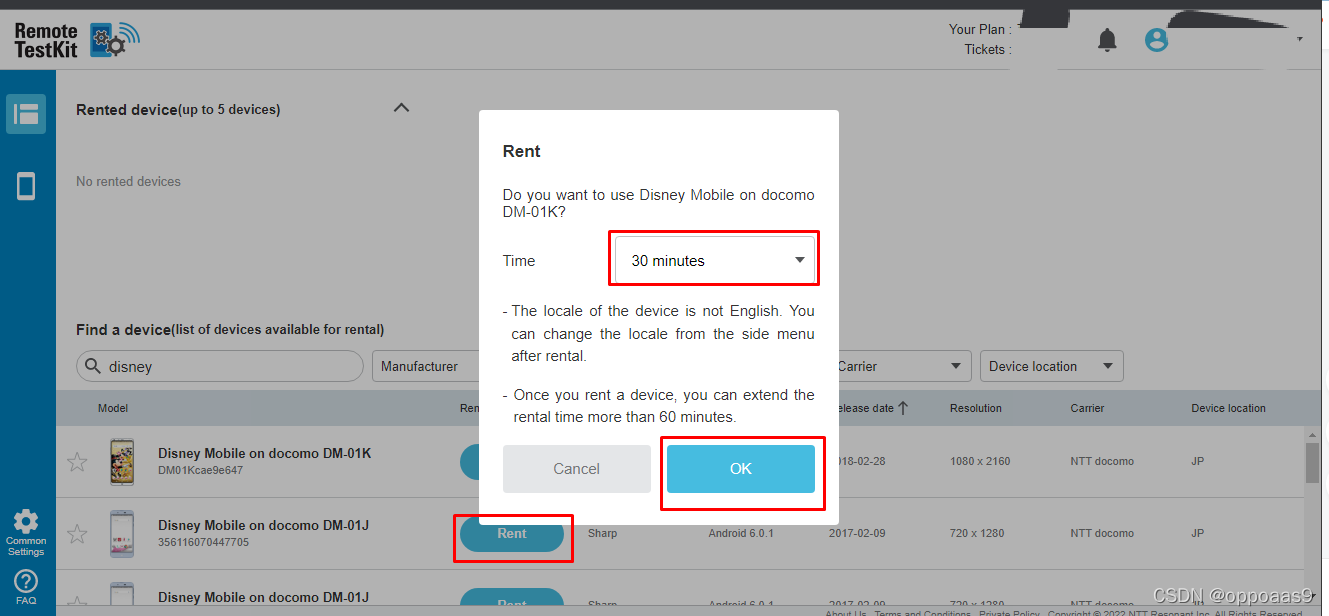Click the 720 x 1280 resolution cell
The image size is (1329, 616).
(x=977, y=534)
